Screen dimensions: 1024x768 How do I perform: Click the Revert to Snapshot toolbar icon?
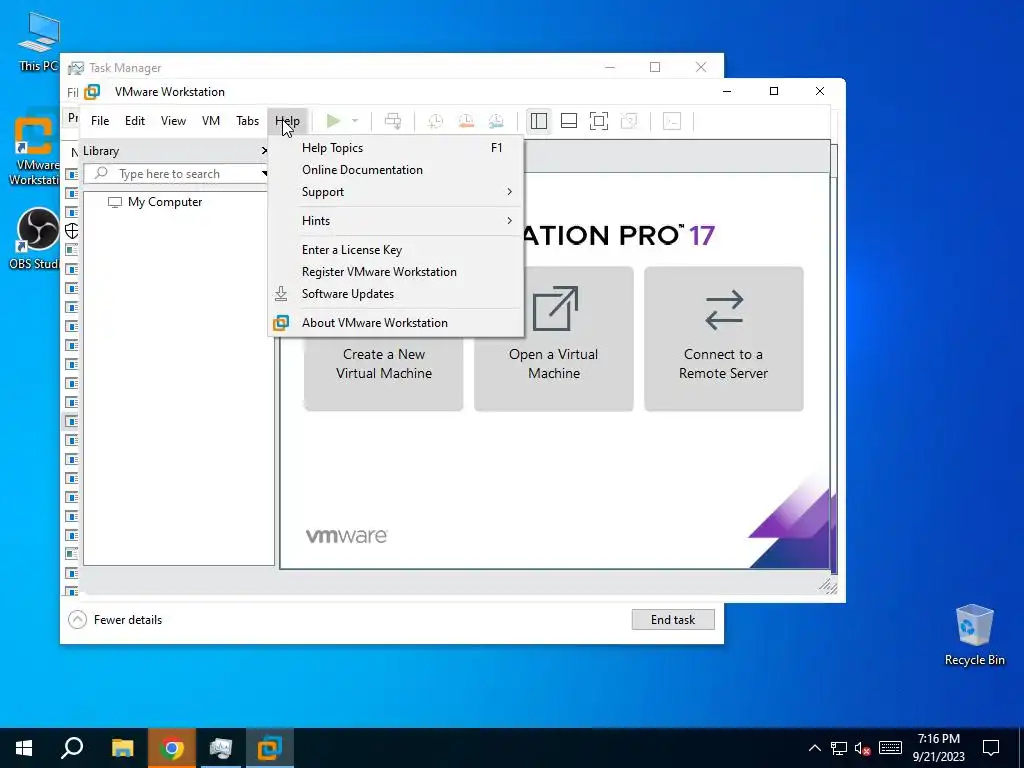[466, 121]
